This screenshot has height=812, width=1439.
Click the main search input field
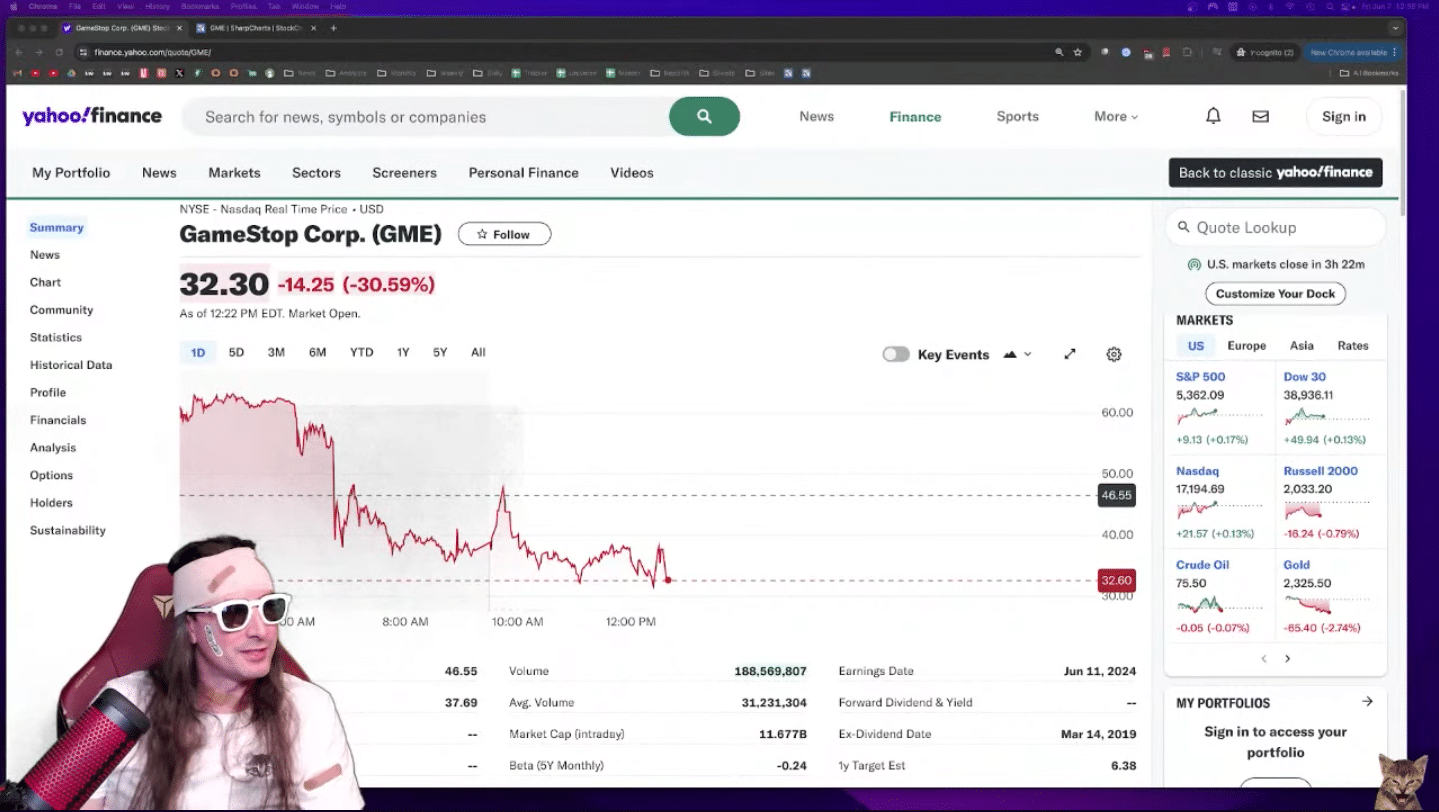point(425,116)
